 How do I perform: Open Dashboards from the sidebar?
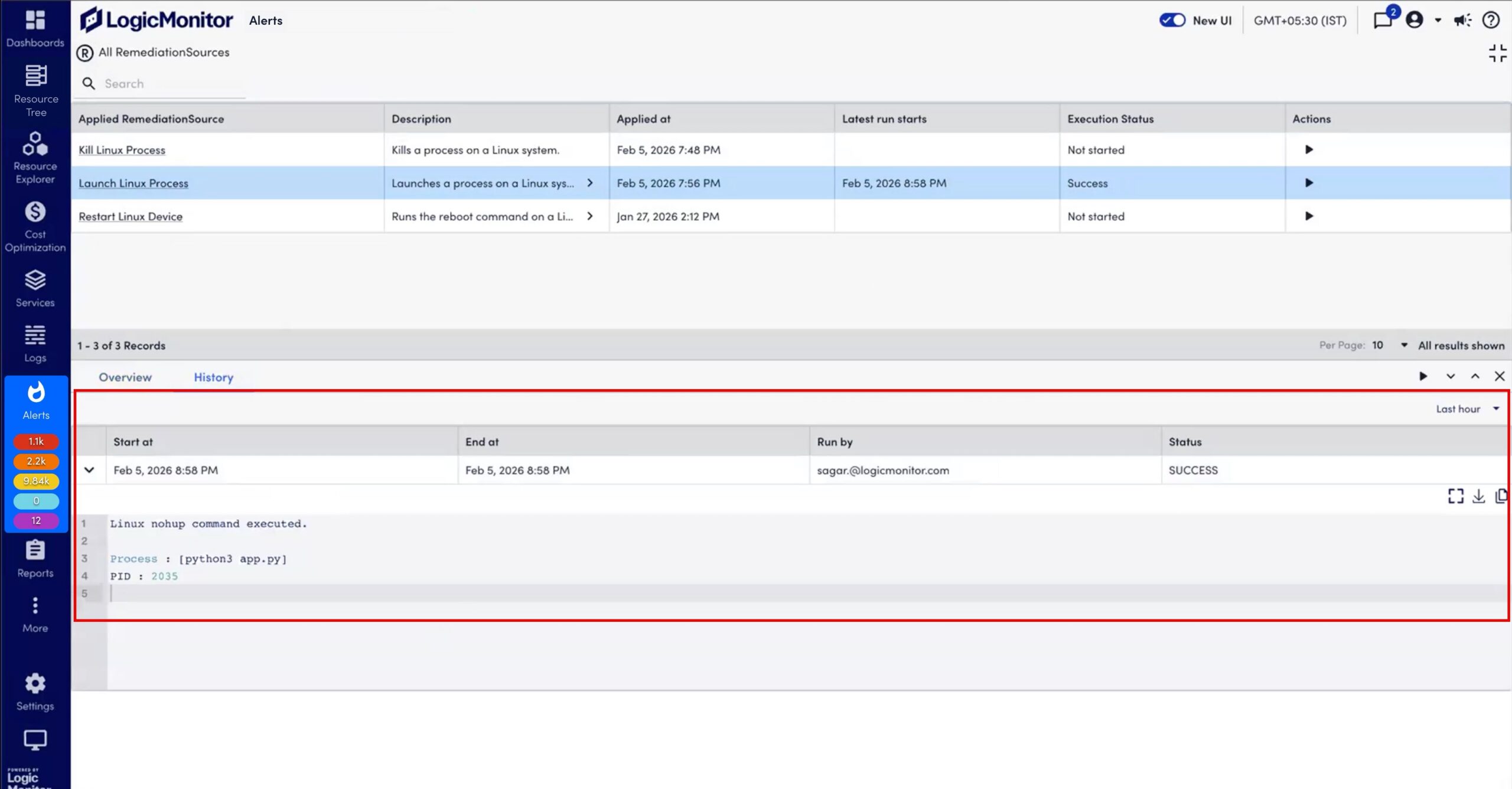[x=35, y=29]
